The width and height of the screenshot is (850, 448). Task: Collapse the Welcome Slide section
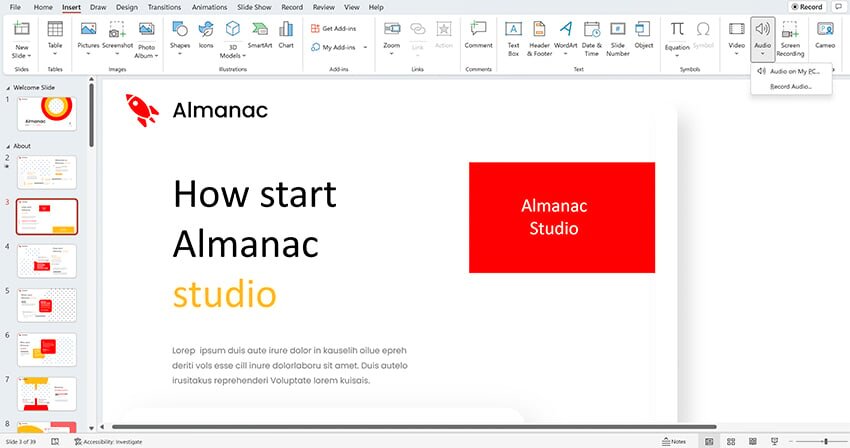[7, 87]
